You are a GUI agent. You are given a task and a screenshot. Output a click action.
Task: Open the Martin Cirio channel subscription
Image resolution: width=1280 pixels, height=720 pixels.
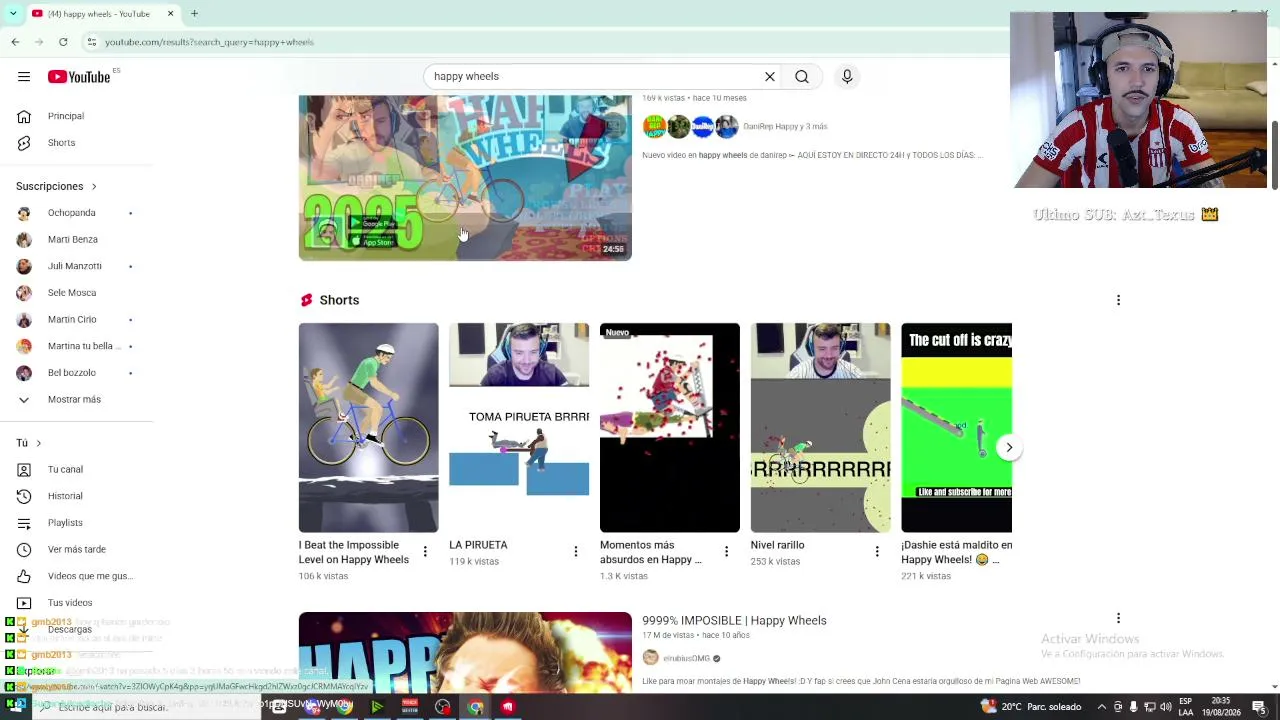[x=72, y=319]
